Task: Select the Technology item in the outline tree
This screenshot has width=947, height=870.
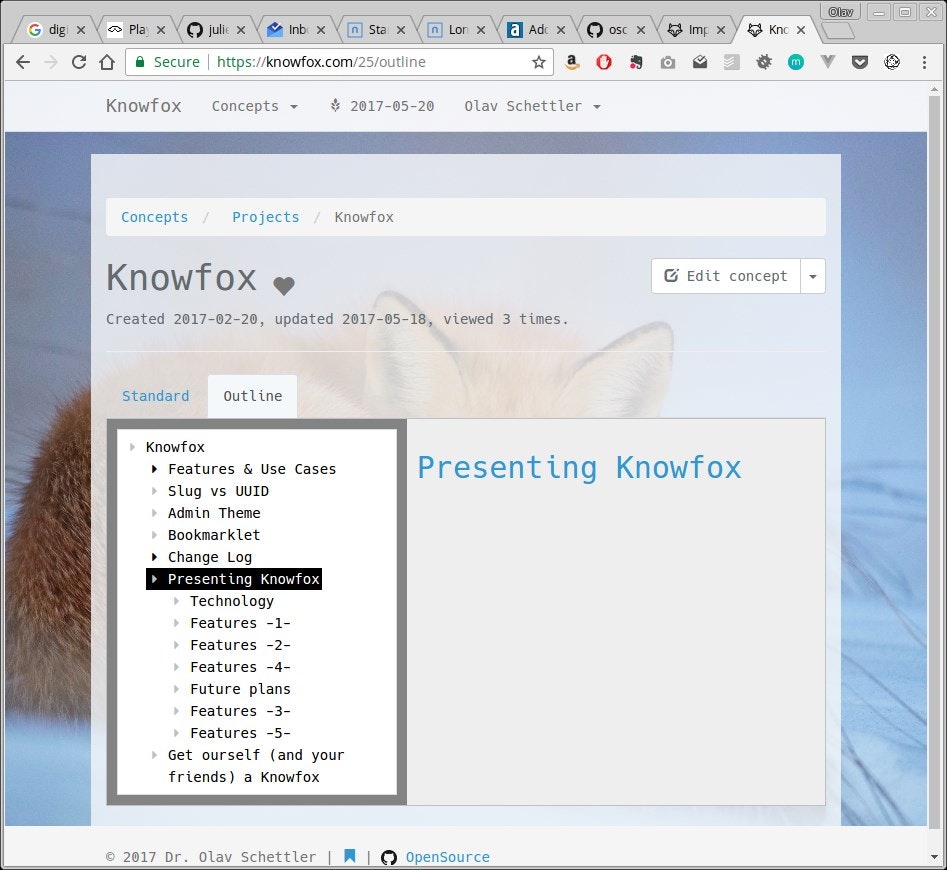Action: tap(232, 601)
